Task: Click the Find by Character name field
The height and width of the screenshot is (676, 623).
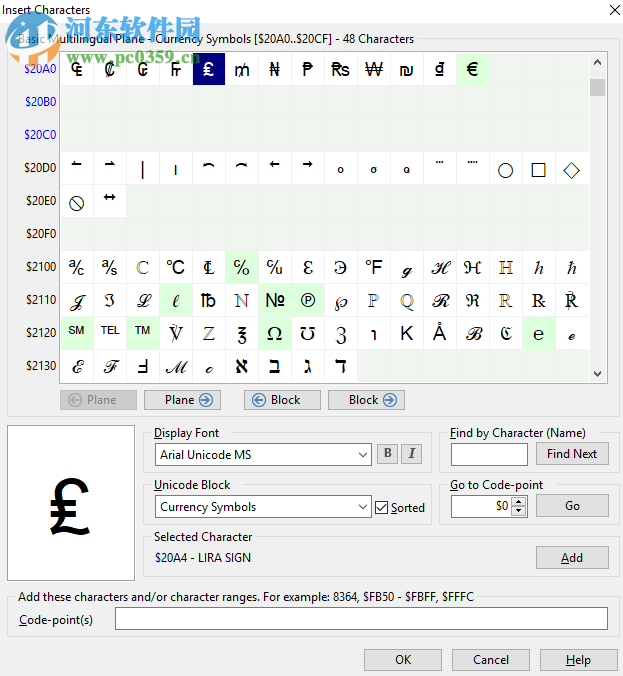Action: pyautogui.click(x=489, y=454)
